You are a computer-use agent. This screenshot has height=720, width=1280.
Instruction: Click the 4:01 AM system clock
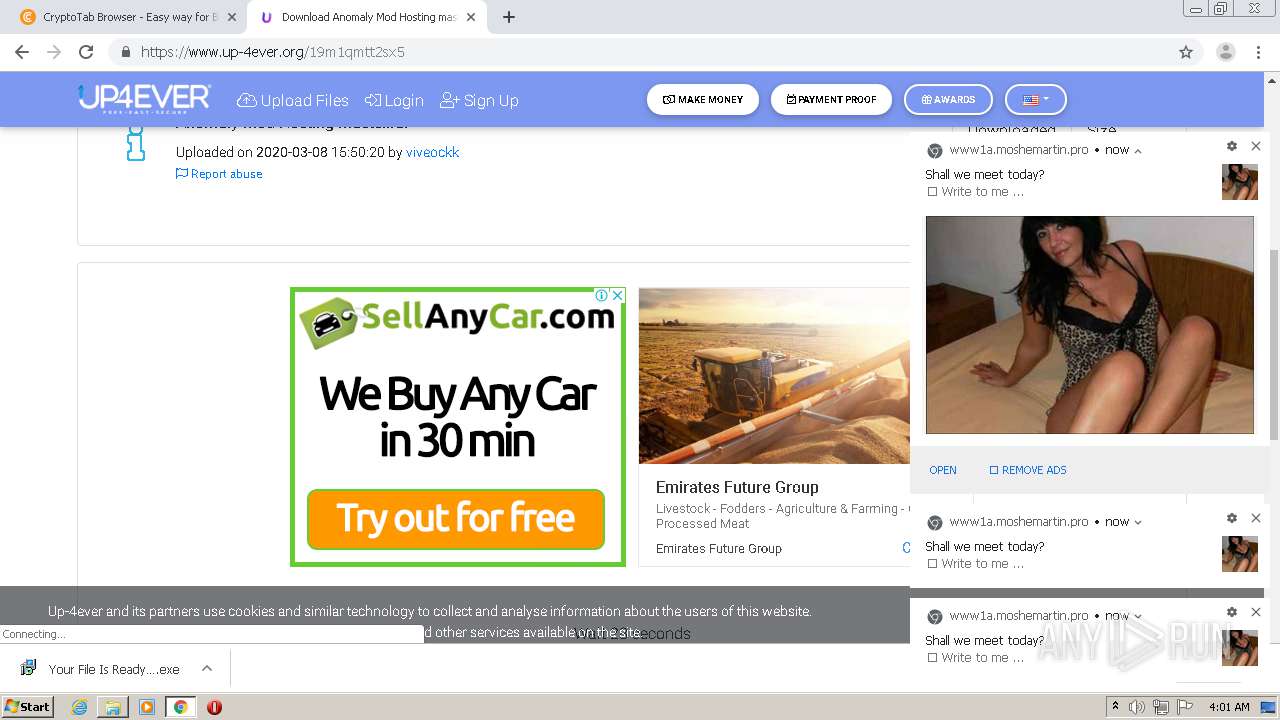1229,707
